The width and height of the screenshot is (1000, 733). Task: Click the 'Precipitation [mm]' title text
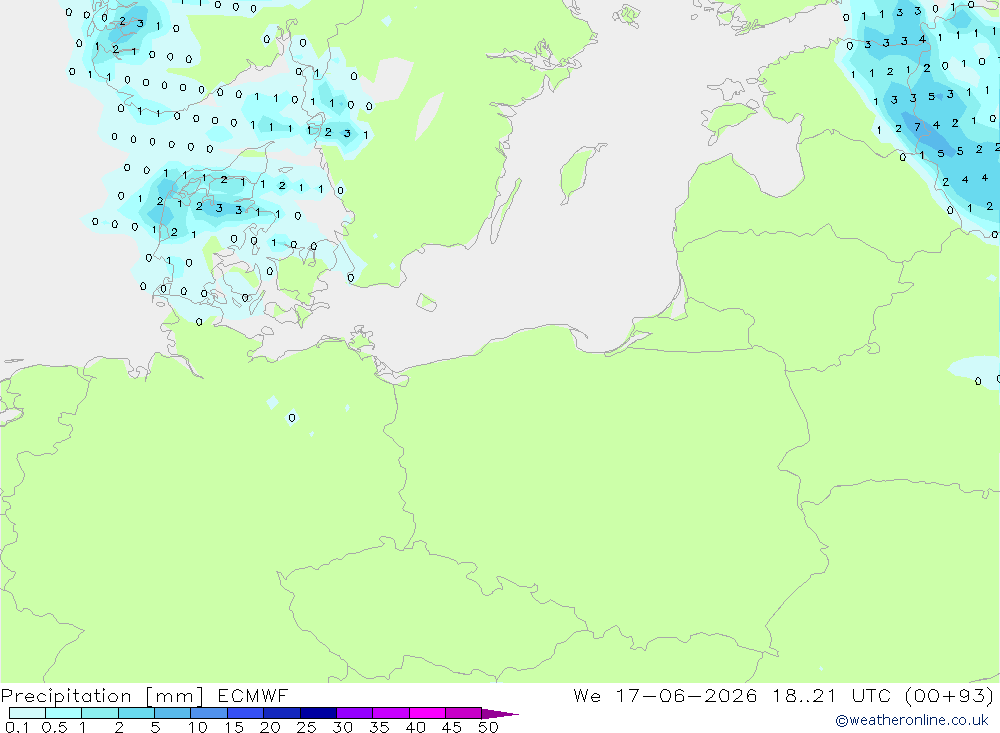click(102, 696)
